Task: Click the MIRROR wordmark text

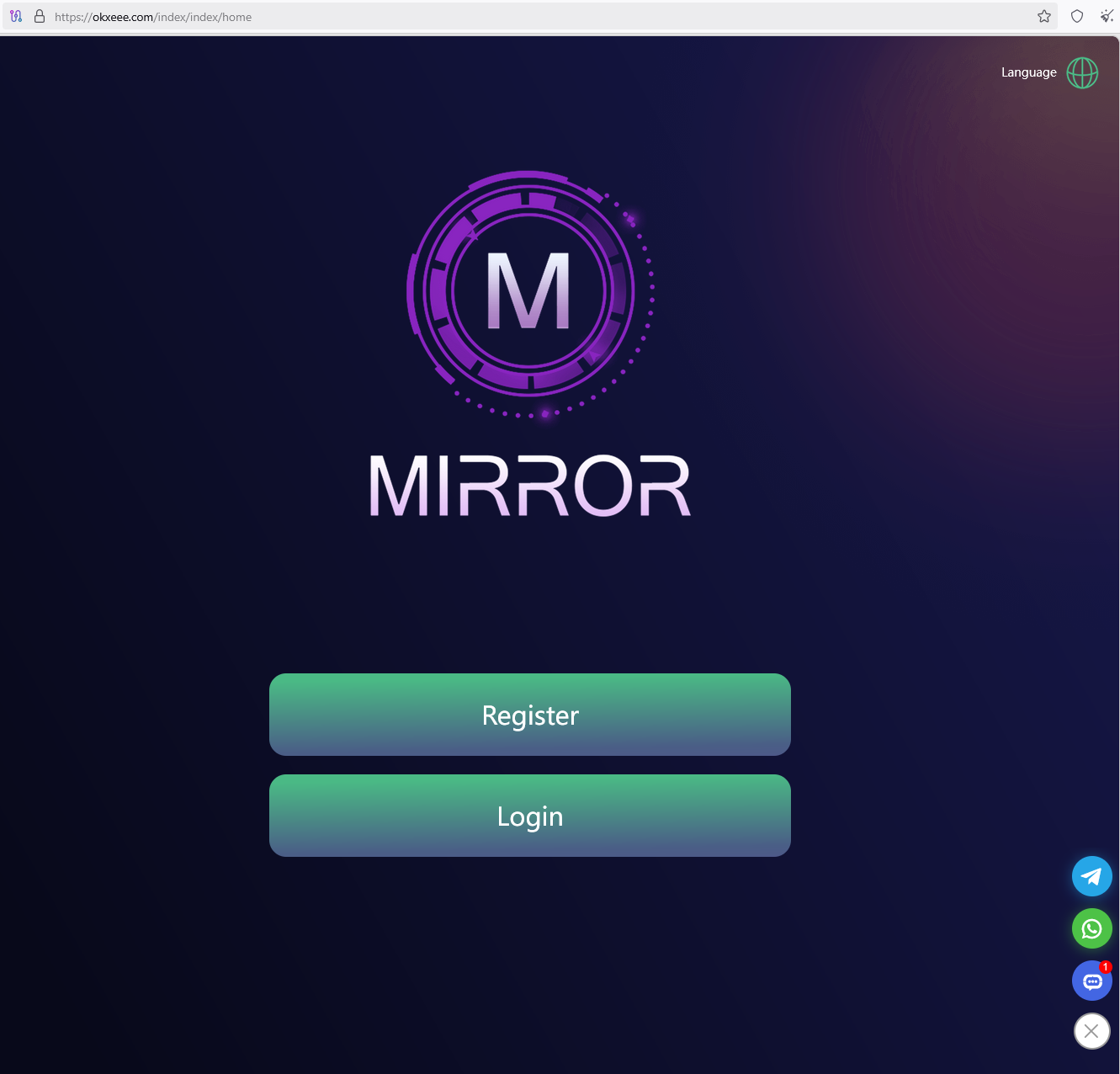Action: [x=530, y=486]
